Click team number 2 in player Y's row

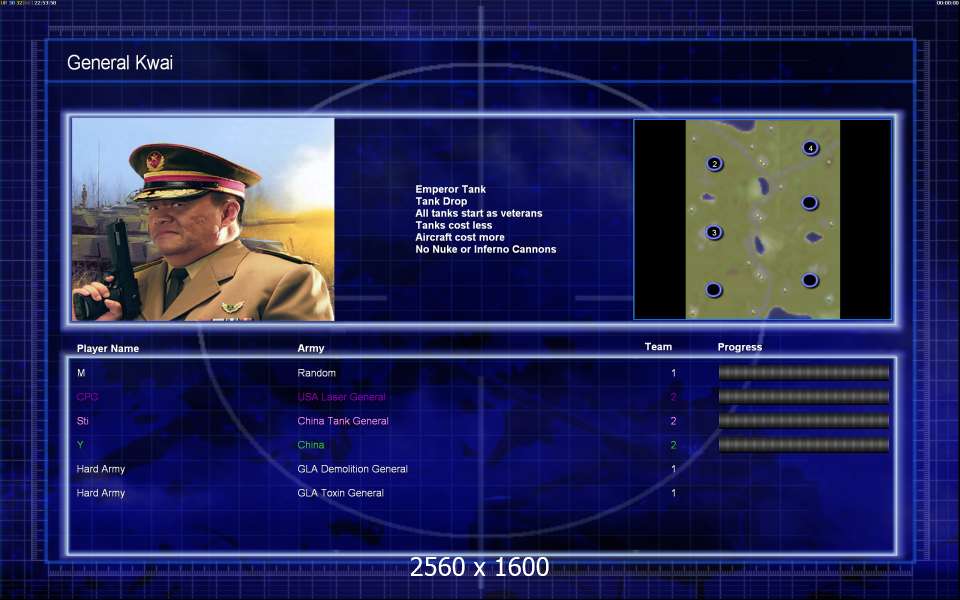[673, 445]
